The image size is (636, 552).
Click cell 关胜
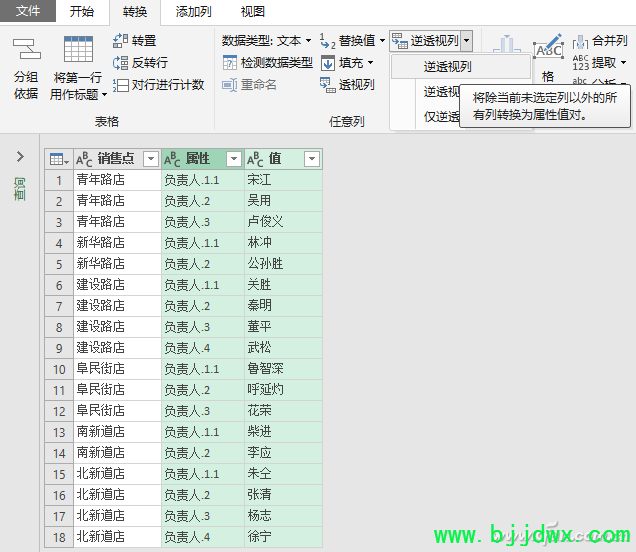[283, 285]
